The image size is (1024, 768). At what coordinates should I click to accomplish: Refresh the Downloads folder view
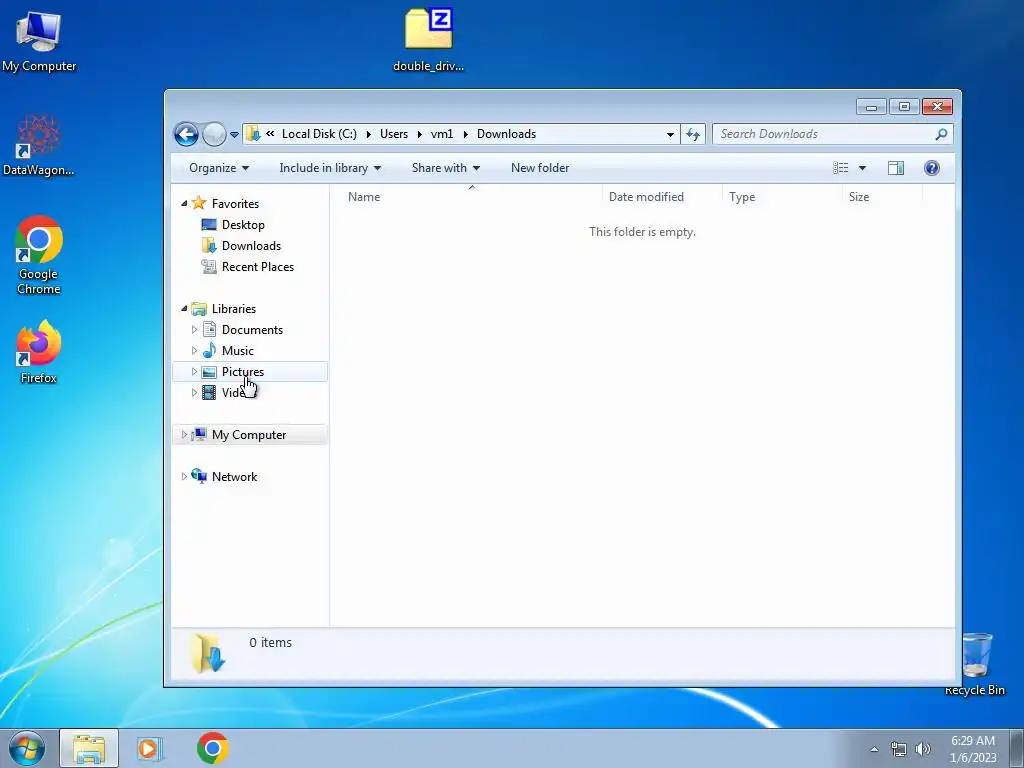693,135
